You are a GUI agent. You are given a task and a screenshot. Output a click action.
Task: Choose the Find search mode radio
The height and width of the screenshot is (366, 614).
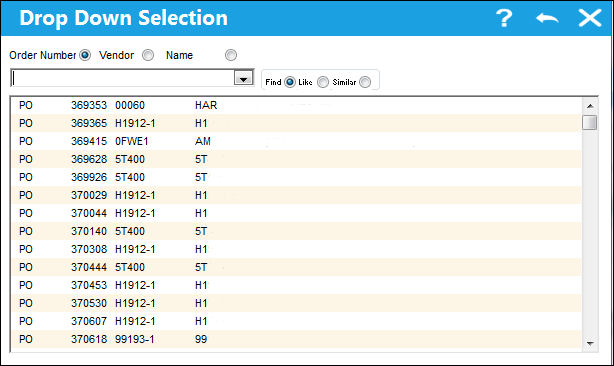(x=290, y=82)
